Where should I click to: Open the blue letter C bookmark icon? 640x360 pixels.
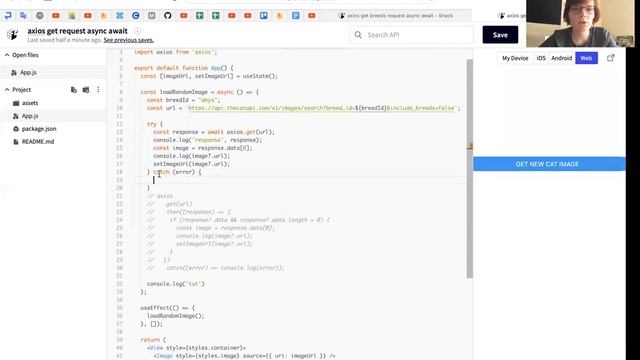tap(136, 16)
